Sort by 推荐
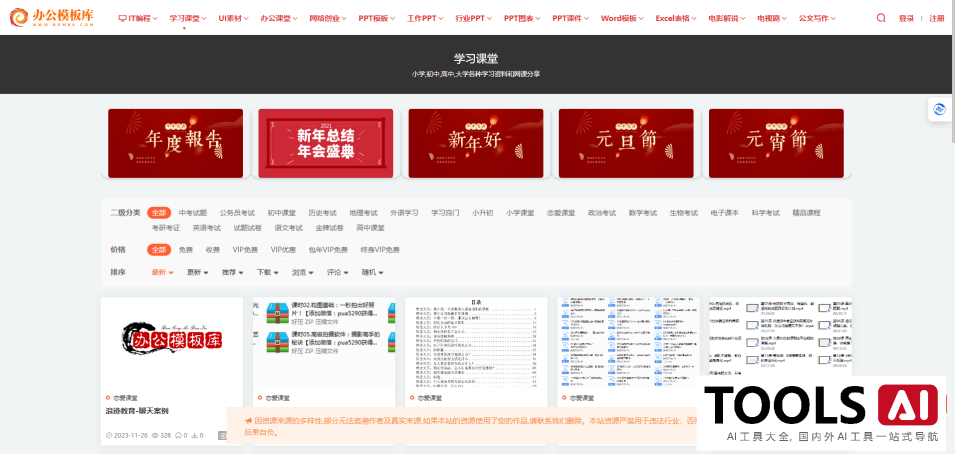The width and height of the screenshot is (955, 454). (233, 272)
